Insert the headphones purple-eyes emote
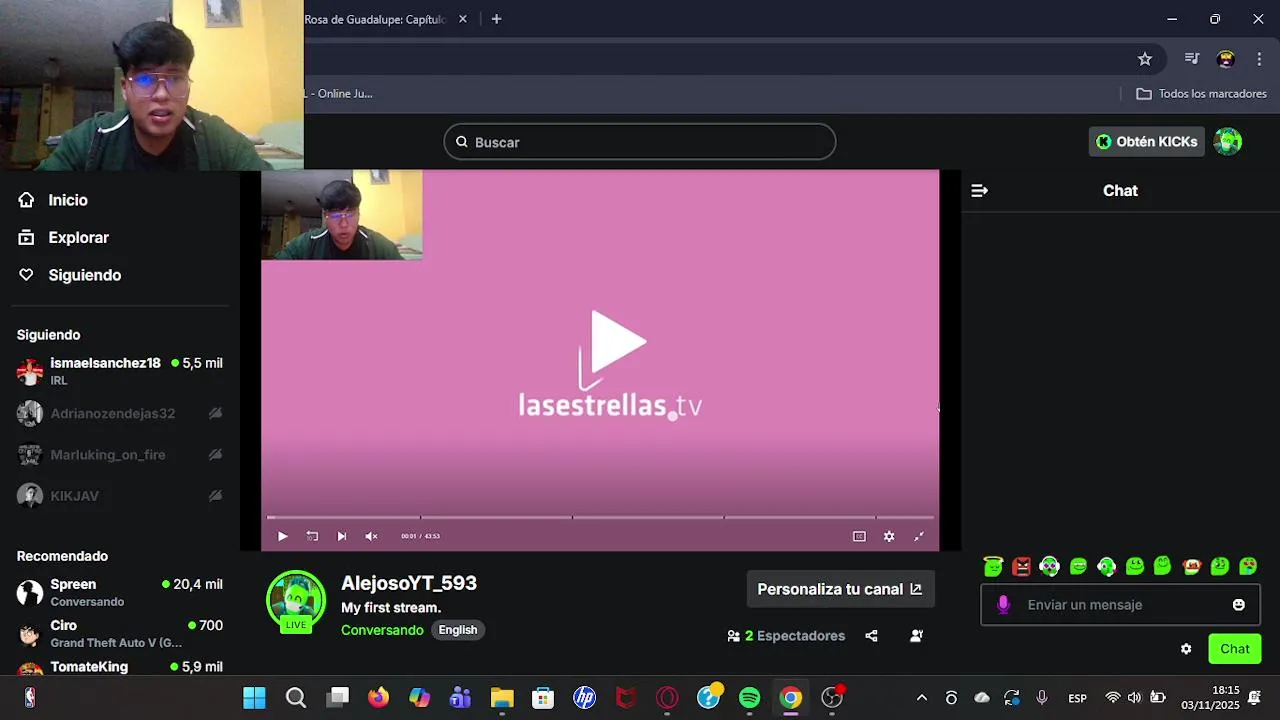This screenshot has height=720, width=1280. [1049, 566]
